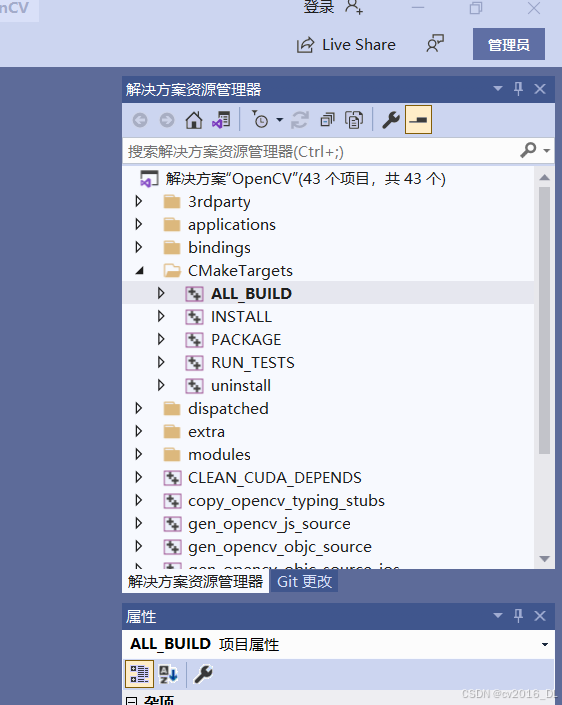Click the add account person icon
The width and height of the screenshot is (562, 705).
pyautogui.click(x=354, y=7)
